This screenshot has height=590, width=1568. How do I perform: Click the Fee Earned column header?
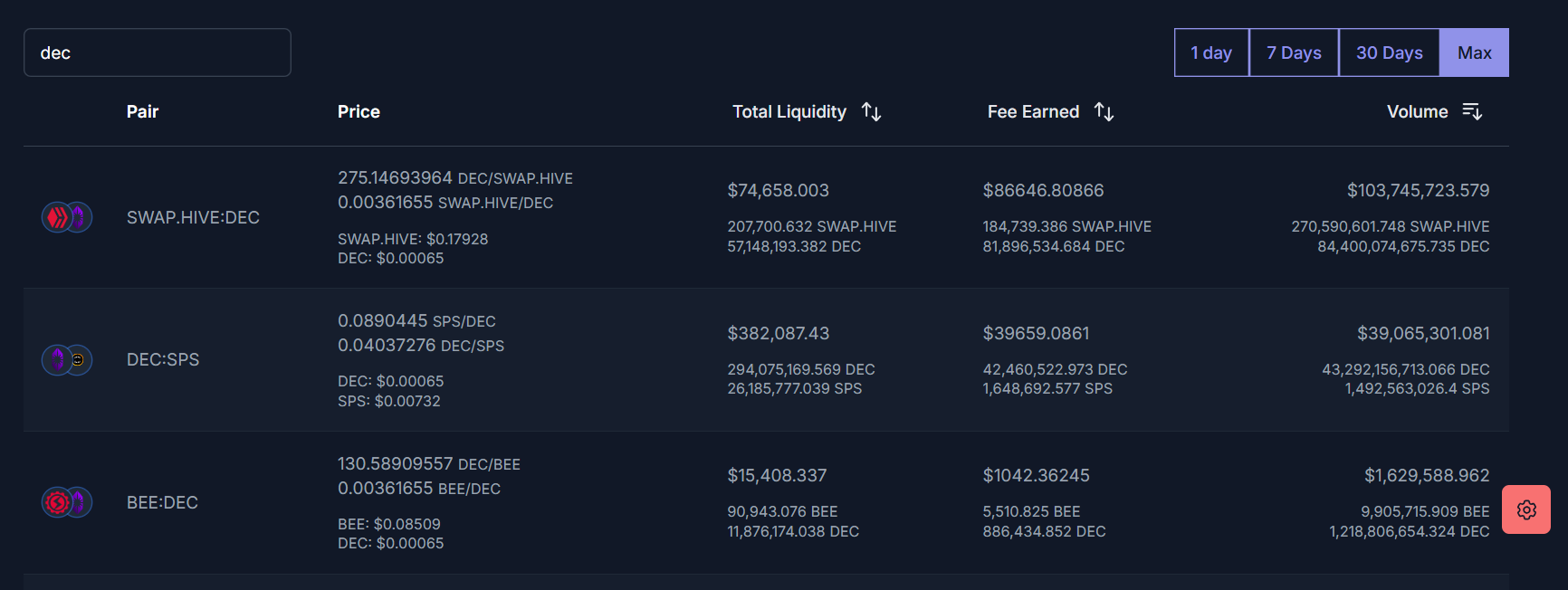[x=1033, y=111]
